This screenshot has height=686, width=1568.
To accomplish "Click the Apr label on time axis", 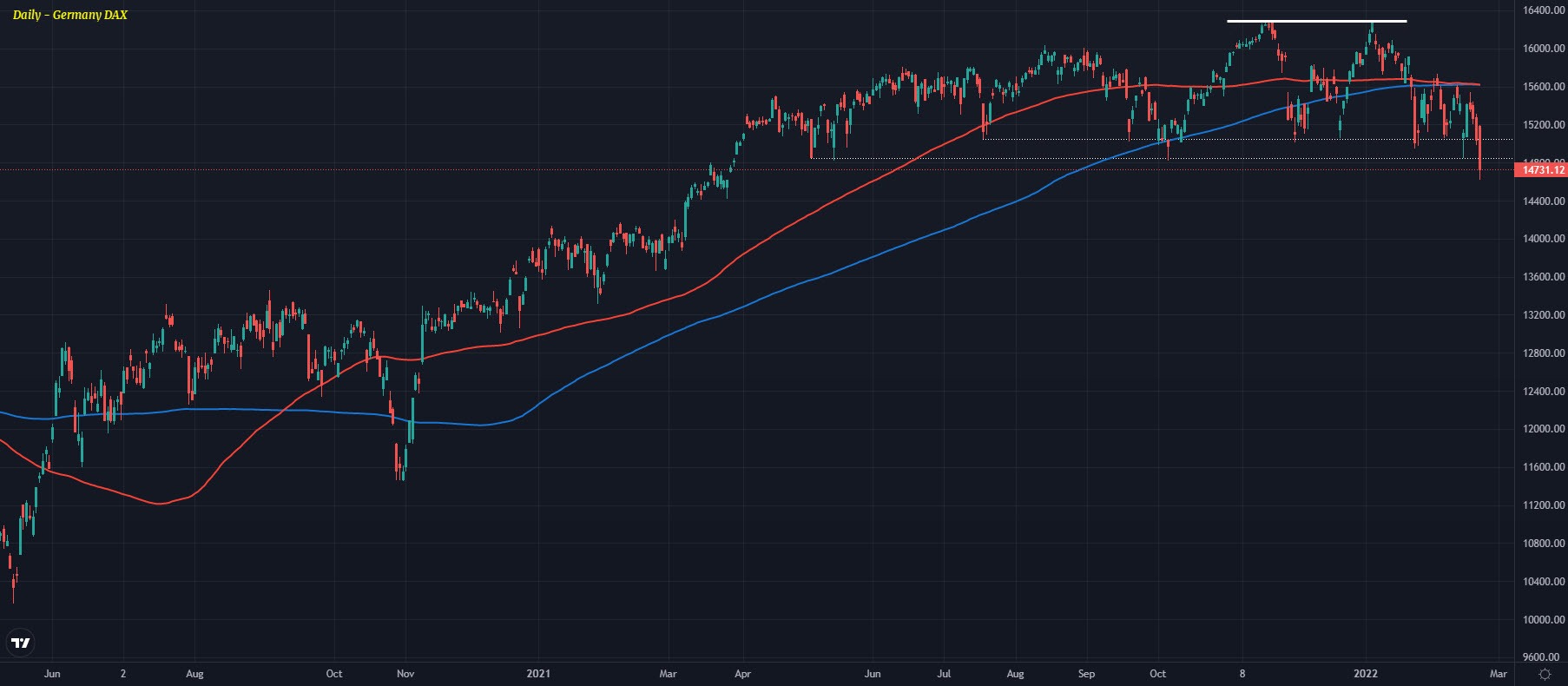I will click(743, 674).
